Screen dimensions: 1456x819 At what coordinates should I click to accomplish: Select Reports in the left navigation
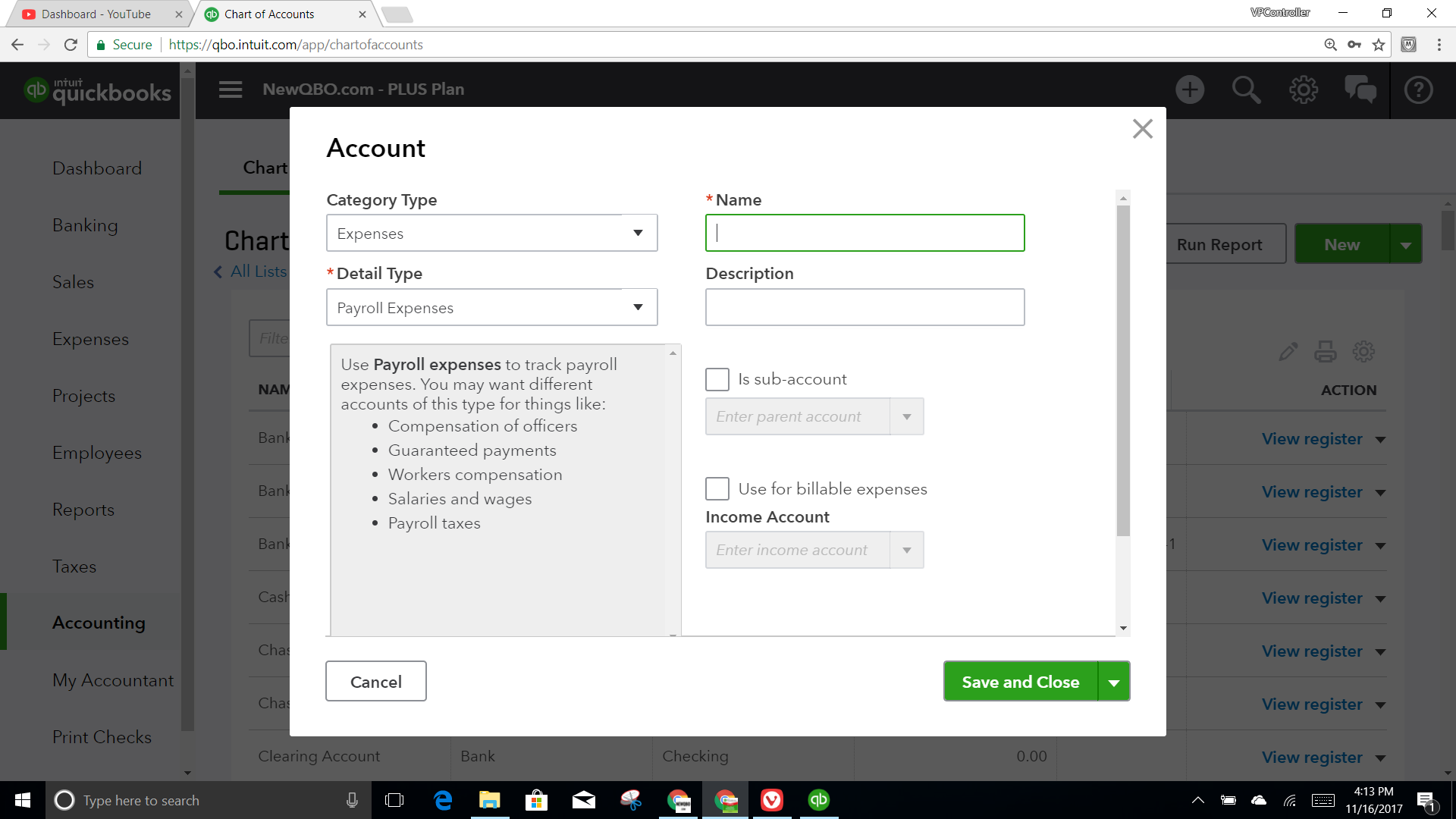83,510
